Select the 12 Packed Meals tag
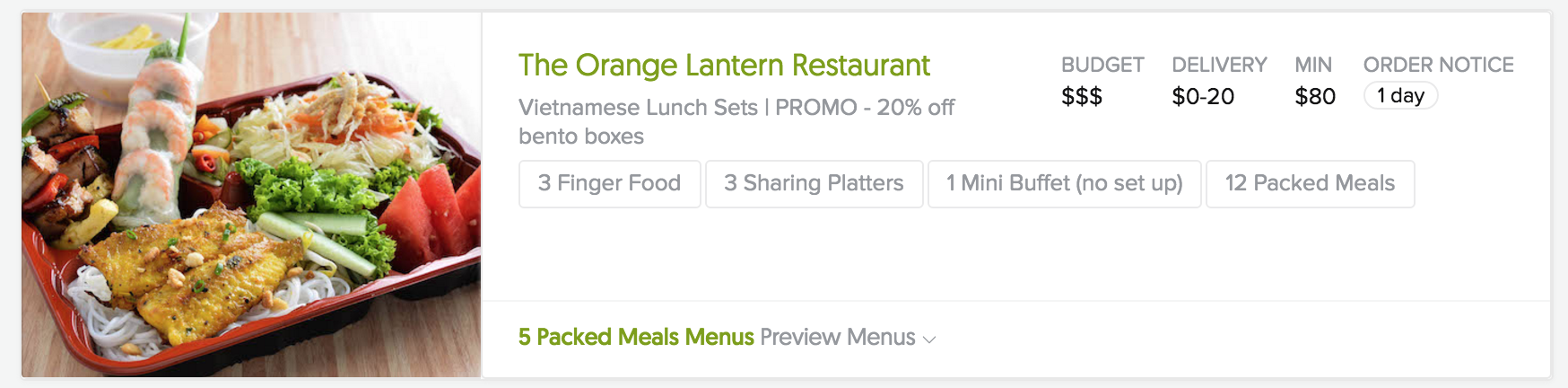The image size is (1568, 388). pos(1310,184)
